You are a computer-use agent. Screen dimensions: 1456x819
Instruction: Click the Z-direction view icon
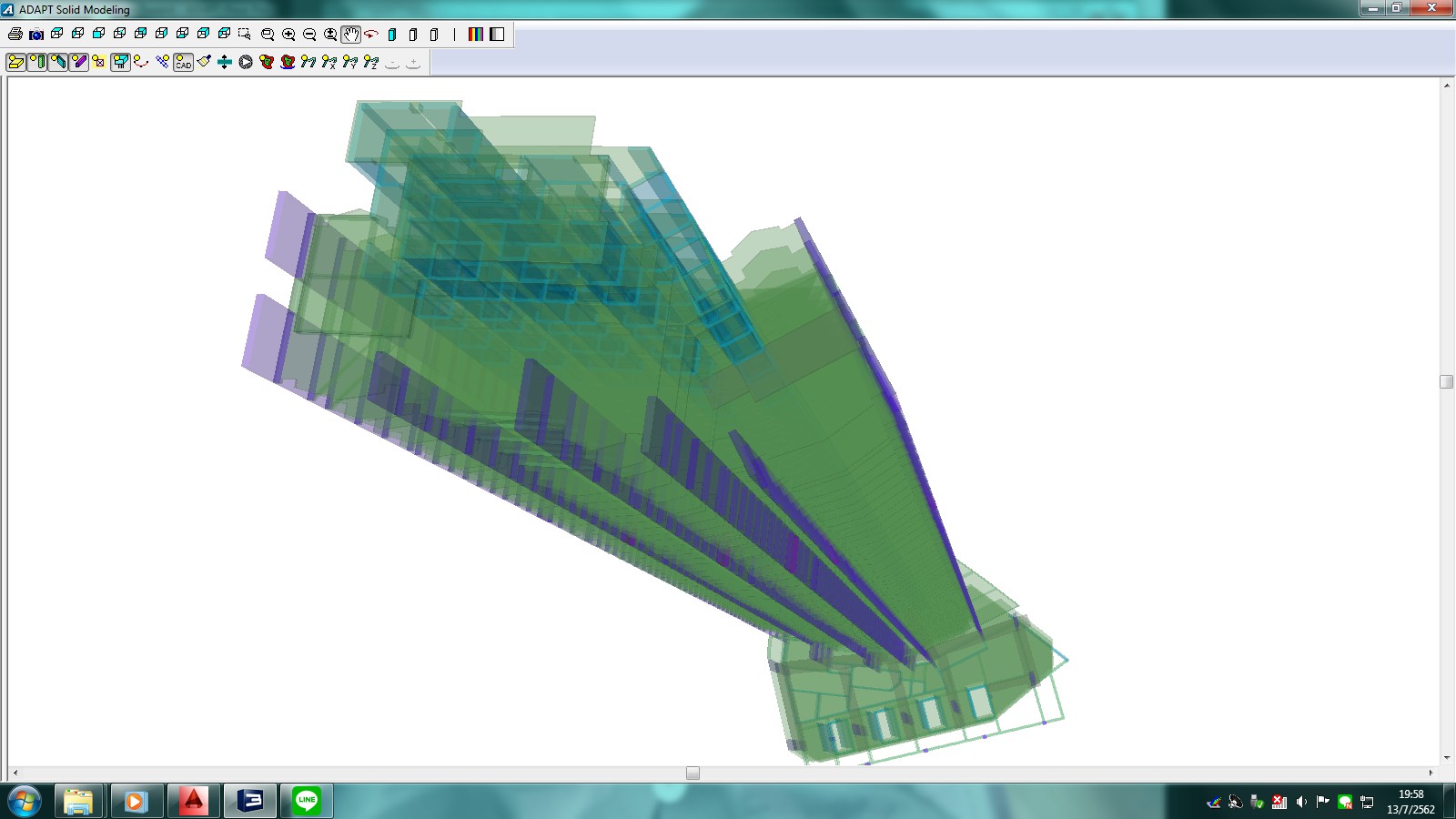370,62
